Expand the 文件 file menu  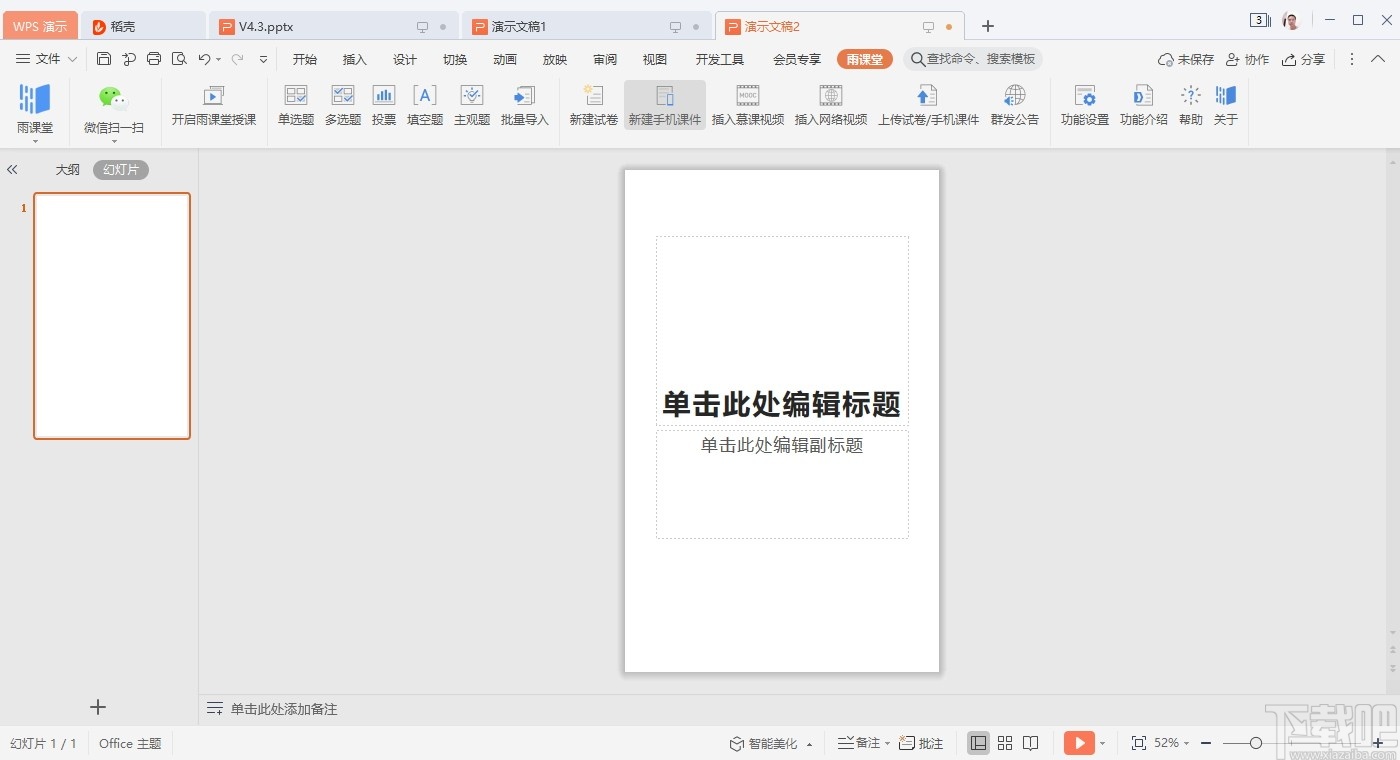47,59
